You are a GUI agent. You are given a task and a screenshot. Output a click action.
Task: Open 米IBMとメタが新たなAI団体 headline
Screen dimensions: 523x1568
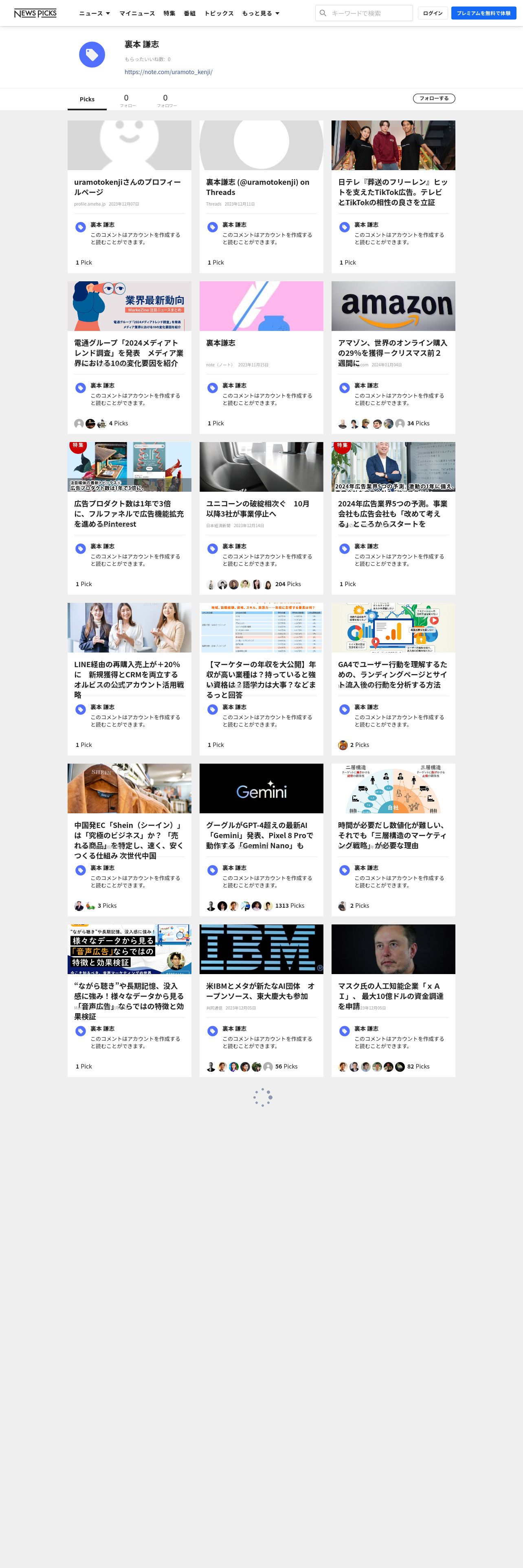tap(261, 991)
